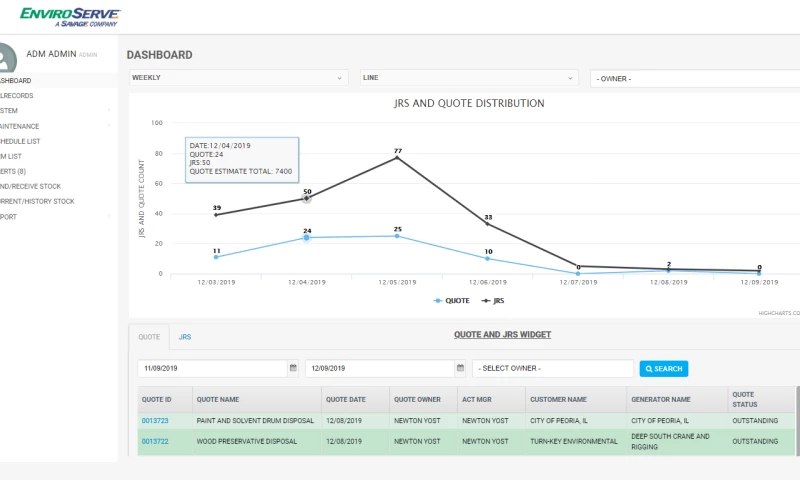Image resolution: width=800 pixels, height=480 pixels.
Task: Toggle the JRS series in chart legend
Action: click(x=493, y=300)
